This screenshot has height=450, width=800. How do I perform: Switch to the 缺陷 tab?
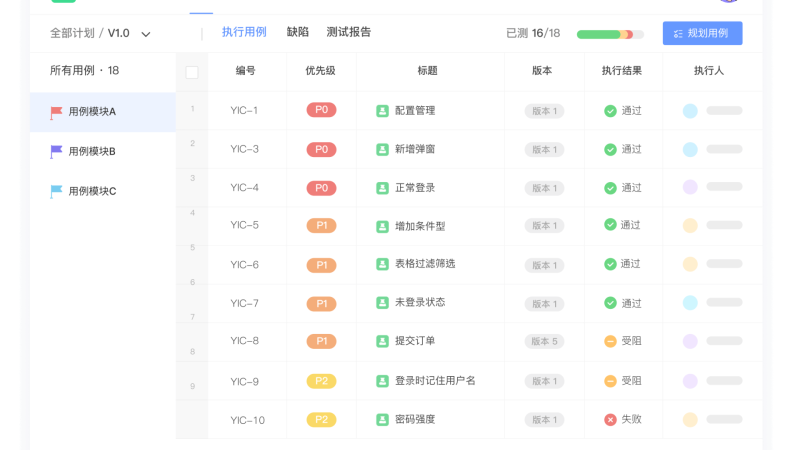(297, 32)
